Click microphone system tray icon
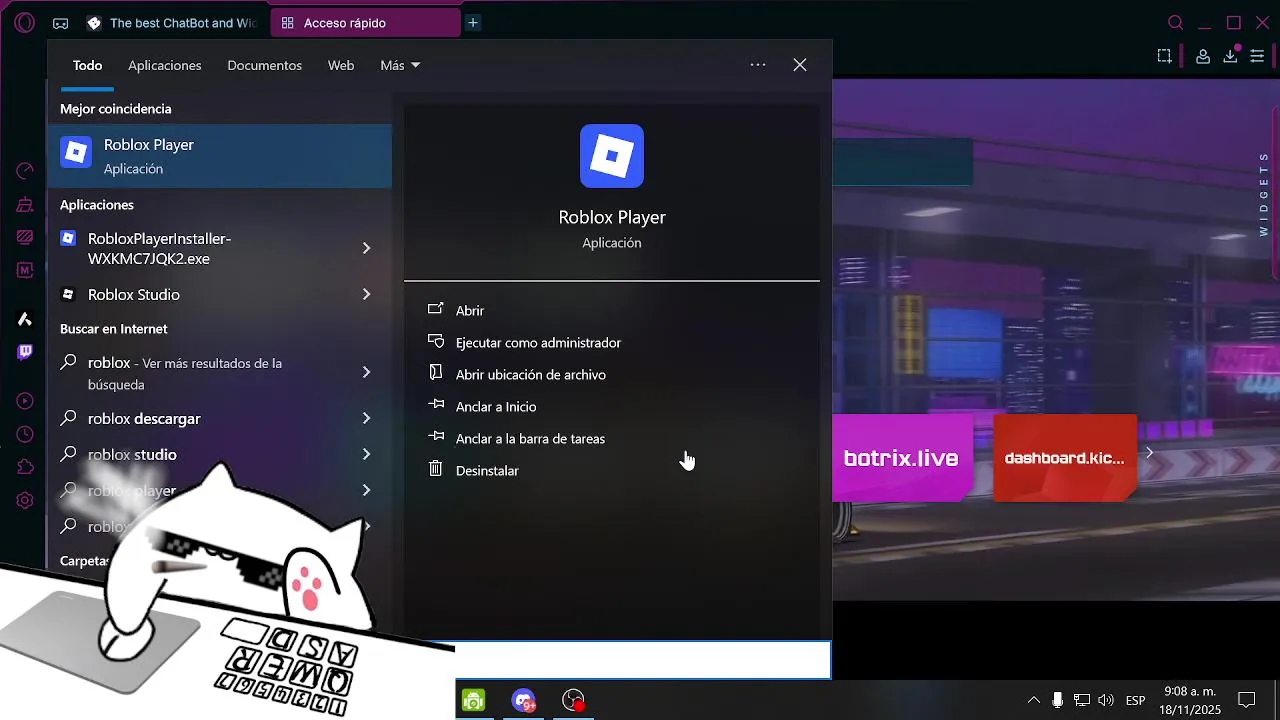This screenshot has width=1280, height=720. 1057,700
